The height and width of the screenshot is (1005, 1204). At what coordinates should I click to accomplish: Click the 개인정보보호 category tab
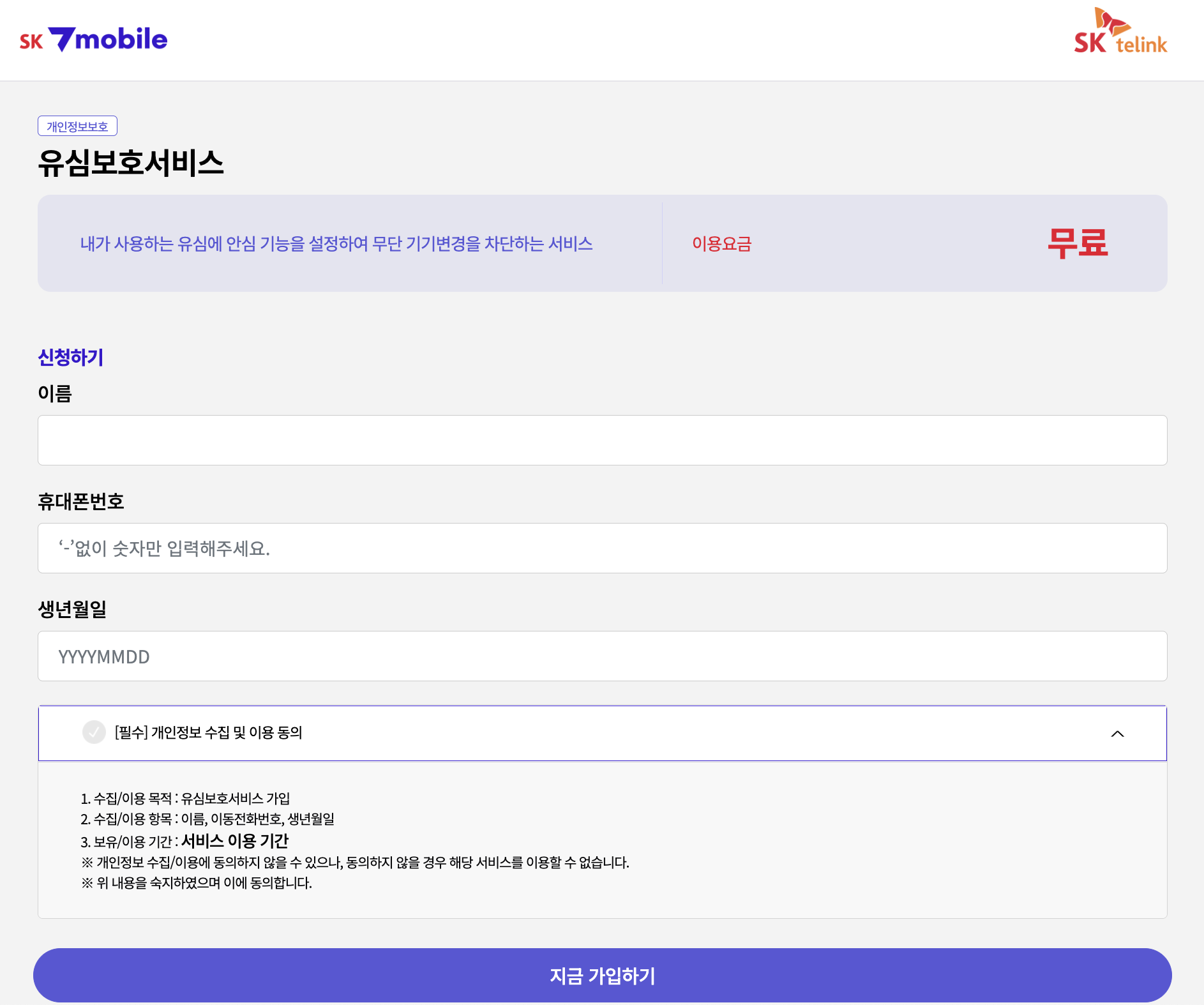pyautogui.click(x=78, y=126)
